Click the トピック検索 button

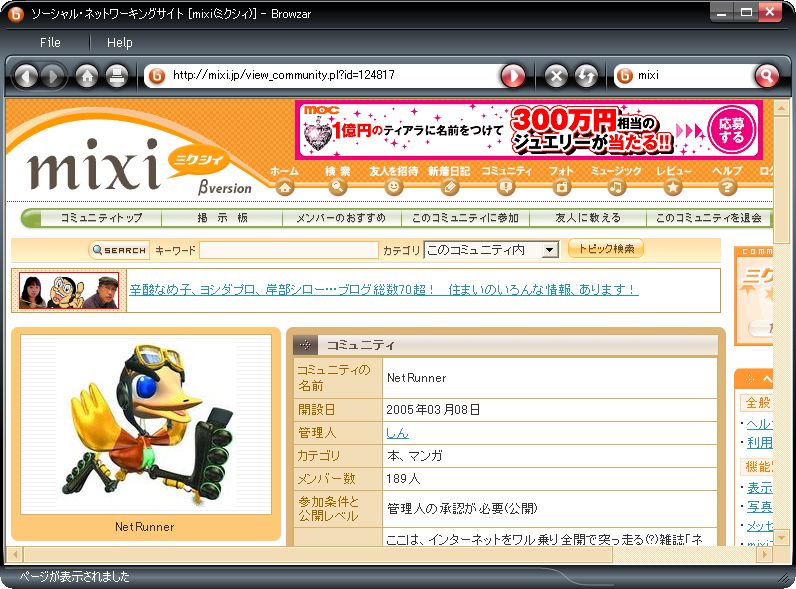coord(606,249)
